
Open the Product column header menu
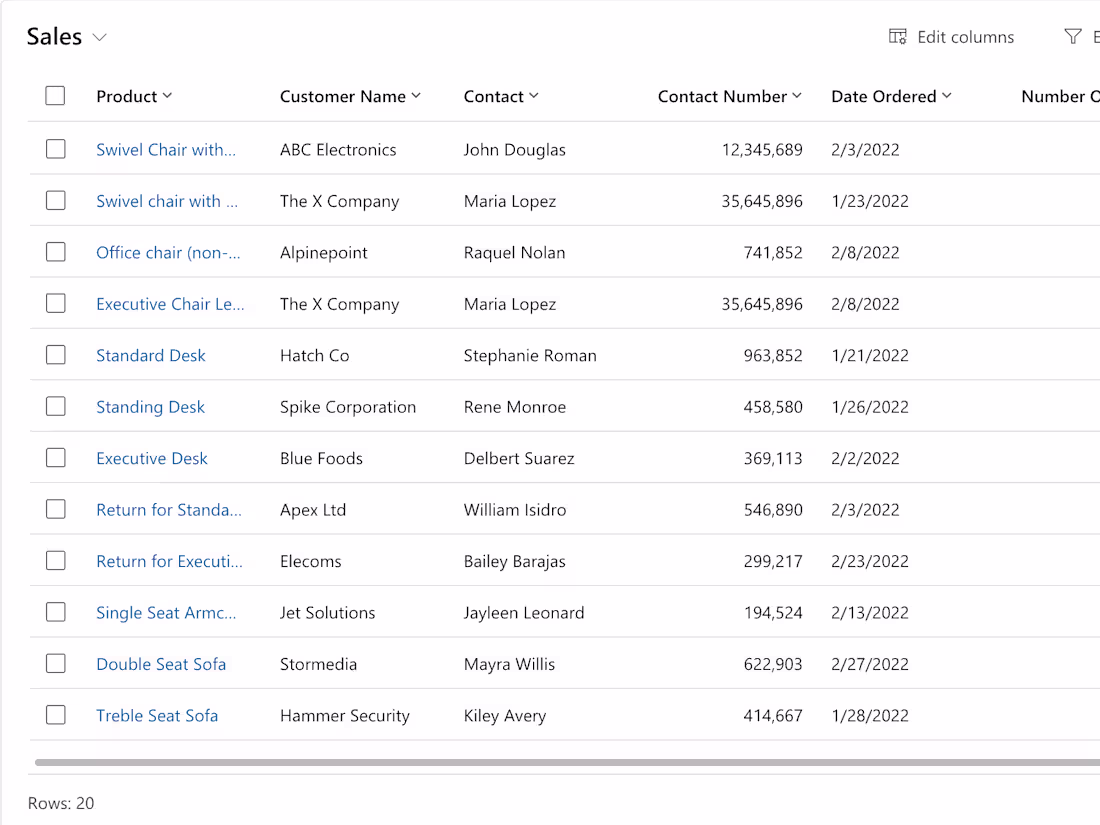tap(170, 96)
